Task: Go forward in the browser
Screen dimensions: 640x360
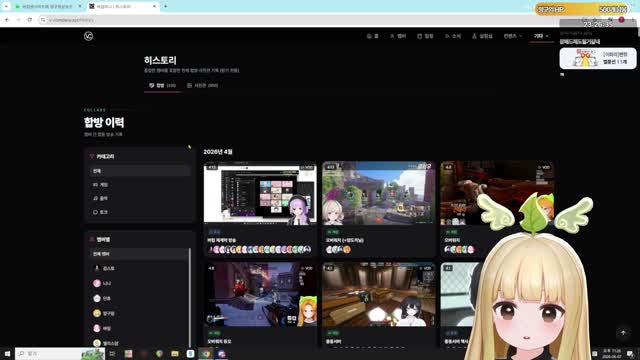Action: (x=18, y=20)
